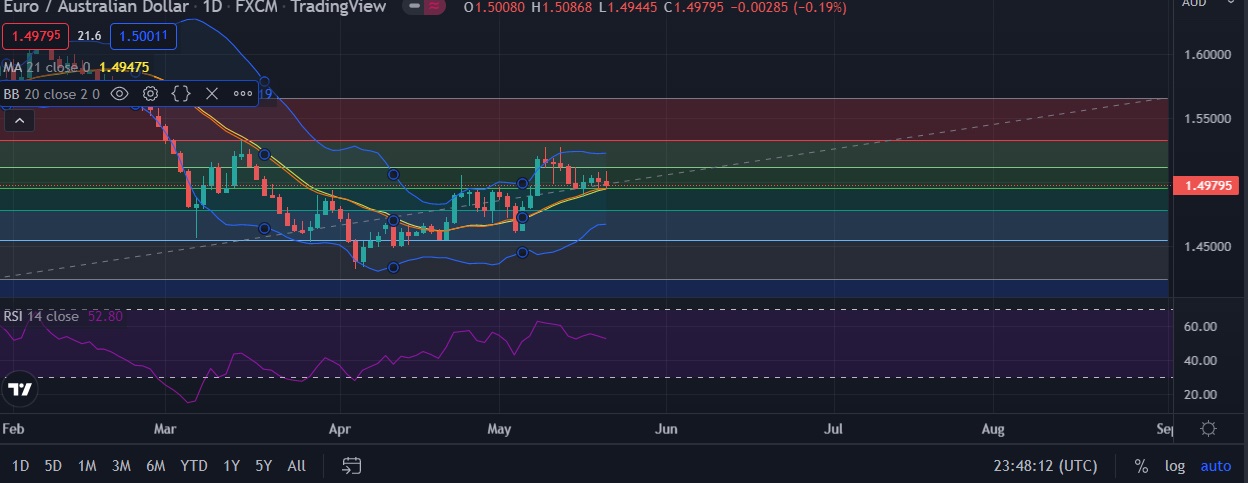This screenshot has height=483, width=1248.
Task: Open chart settings gear on time axis
Action: click(x=1208, y=429)
